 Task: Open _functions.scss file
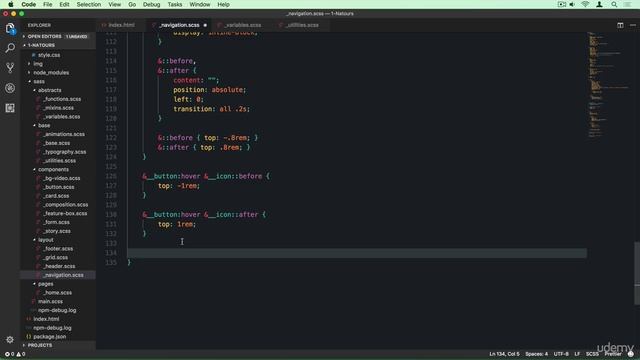62,99
